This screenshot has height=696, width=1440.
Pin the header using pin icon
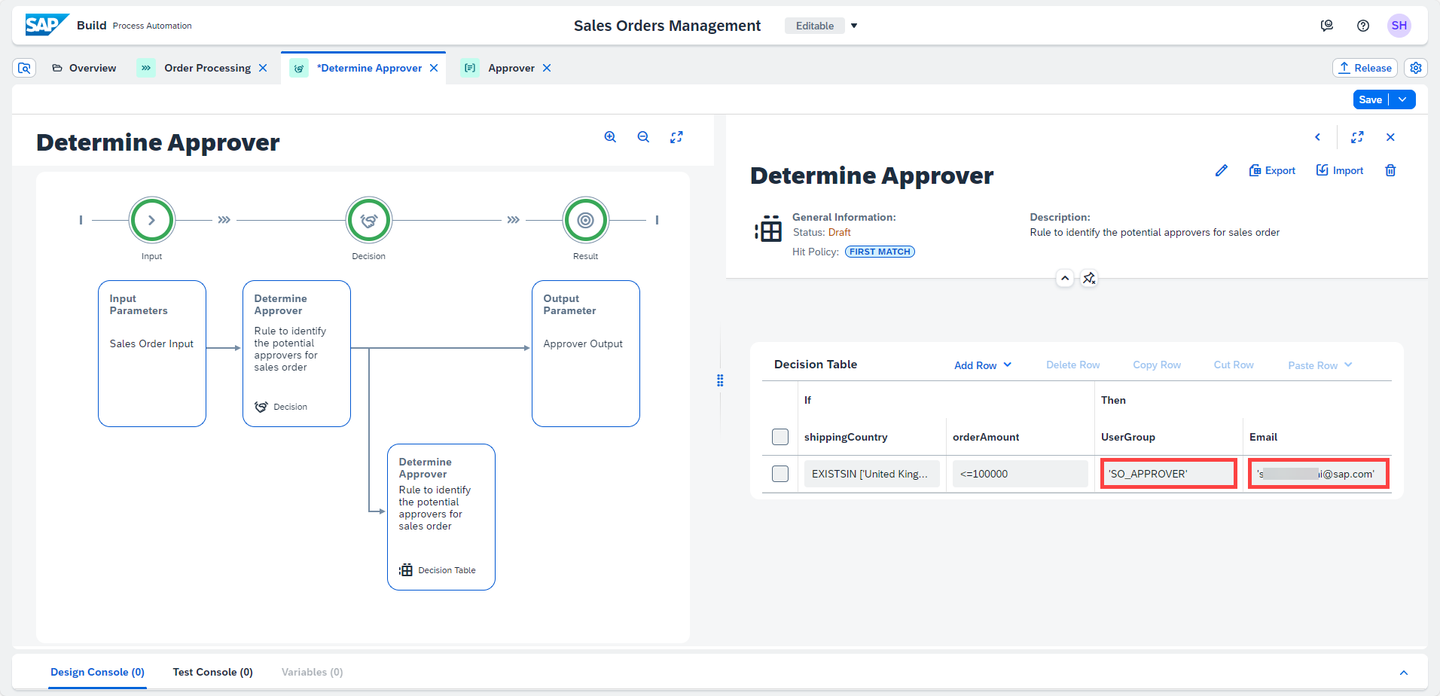(x=1090, y=278)
